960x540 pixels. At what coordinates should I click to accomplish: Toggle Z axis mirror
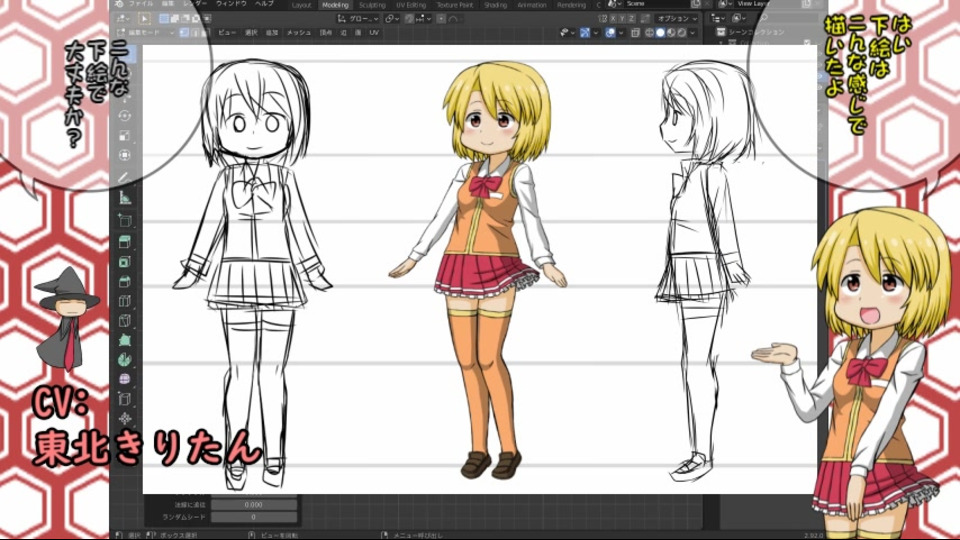point(632,18)
